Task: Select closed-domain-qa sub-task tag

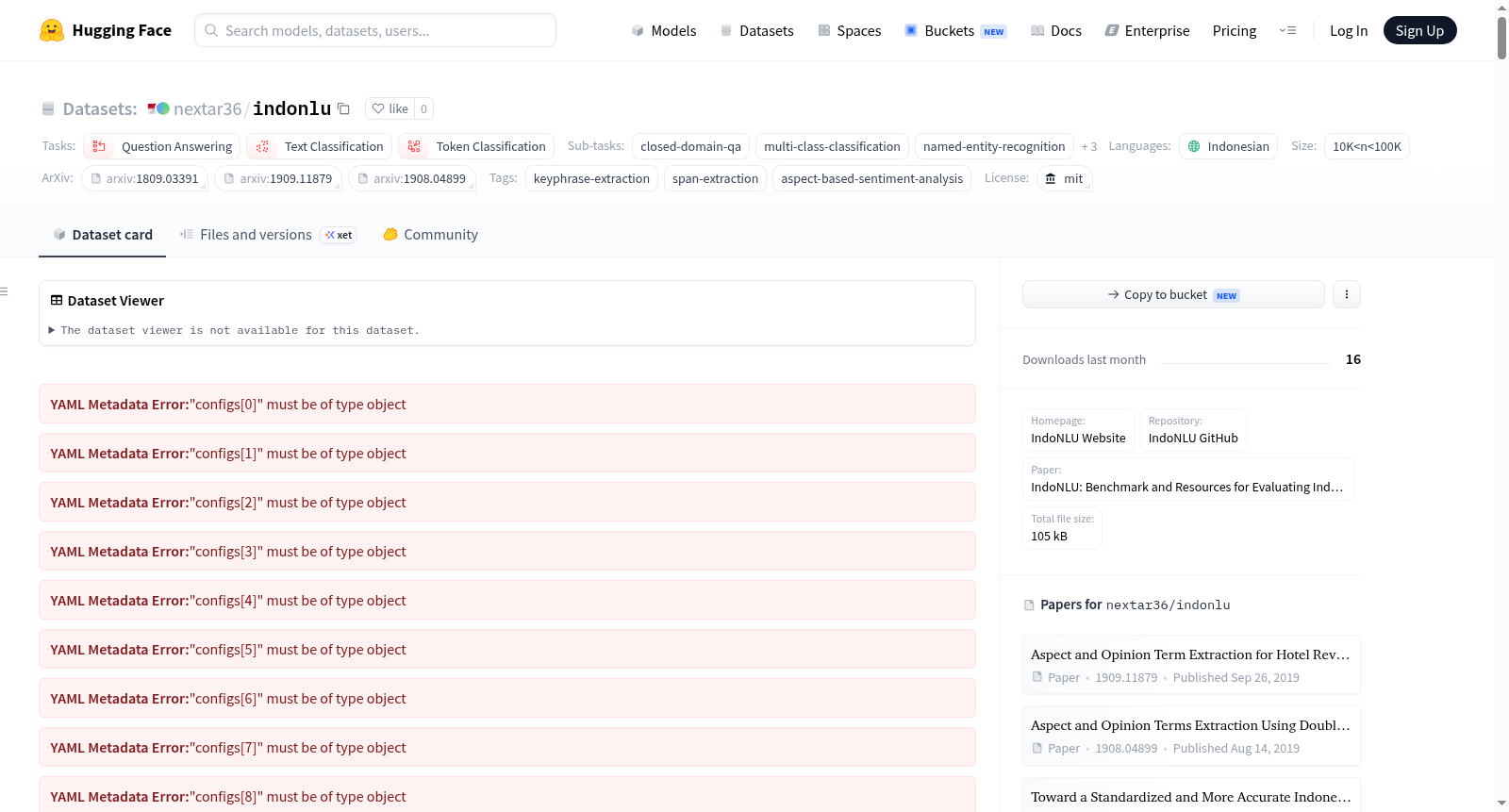Action: point(690,146)
